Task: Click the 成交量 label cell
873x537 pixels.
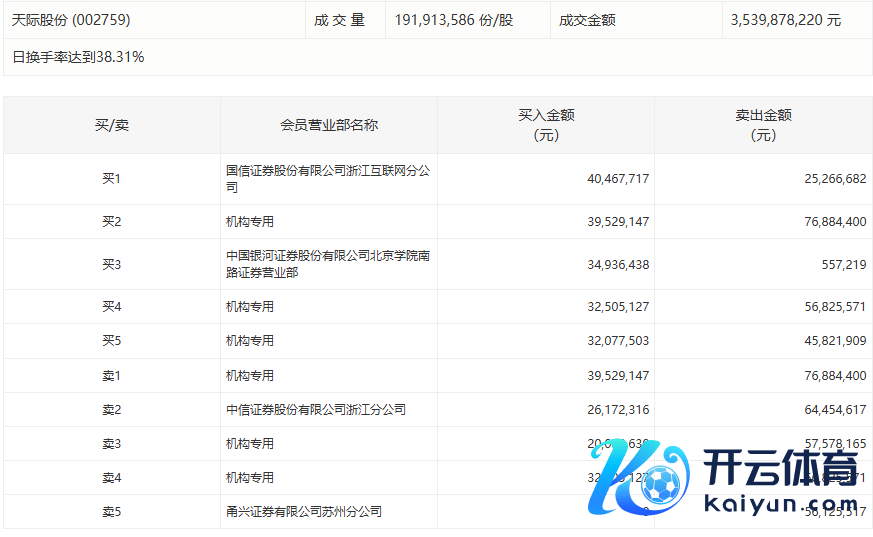Action: [340, 20]
